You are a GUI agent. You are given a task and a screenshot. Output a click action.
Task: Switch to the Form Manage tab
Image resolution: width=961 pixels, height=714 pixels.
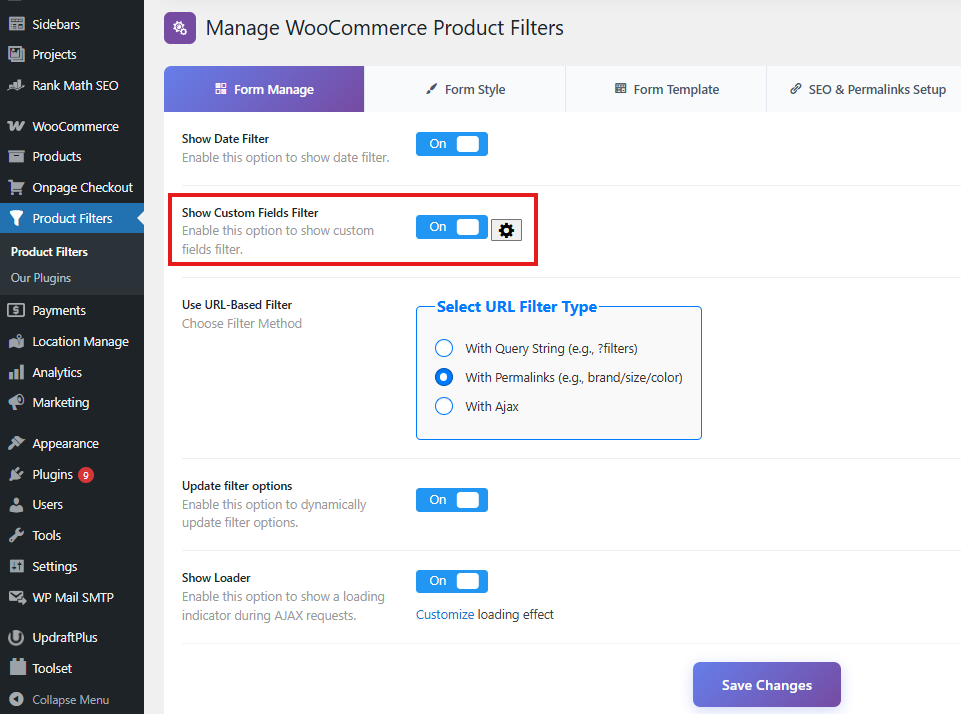(264, 89)
